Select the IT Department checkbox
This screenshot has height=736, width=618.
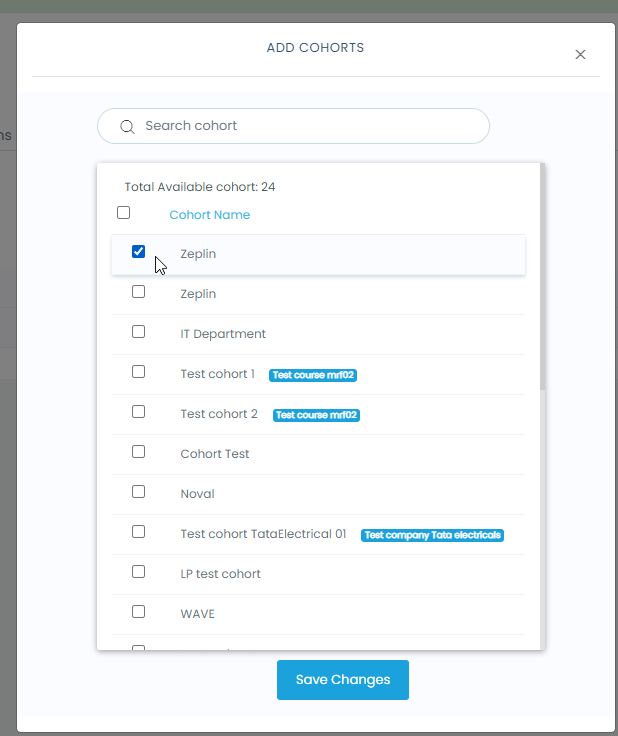139,332
